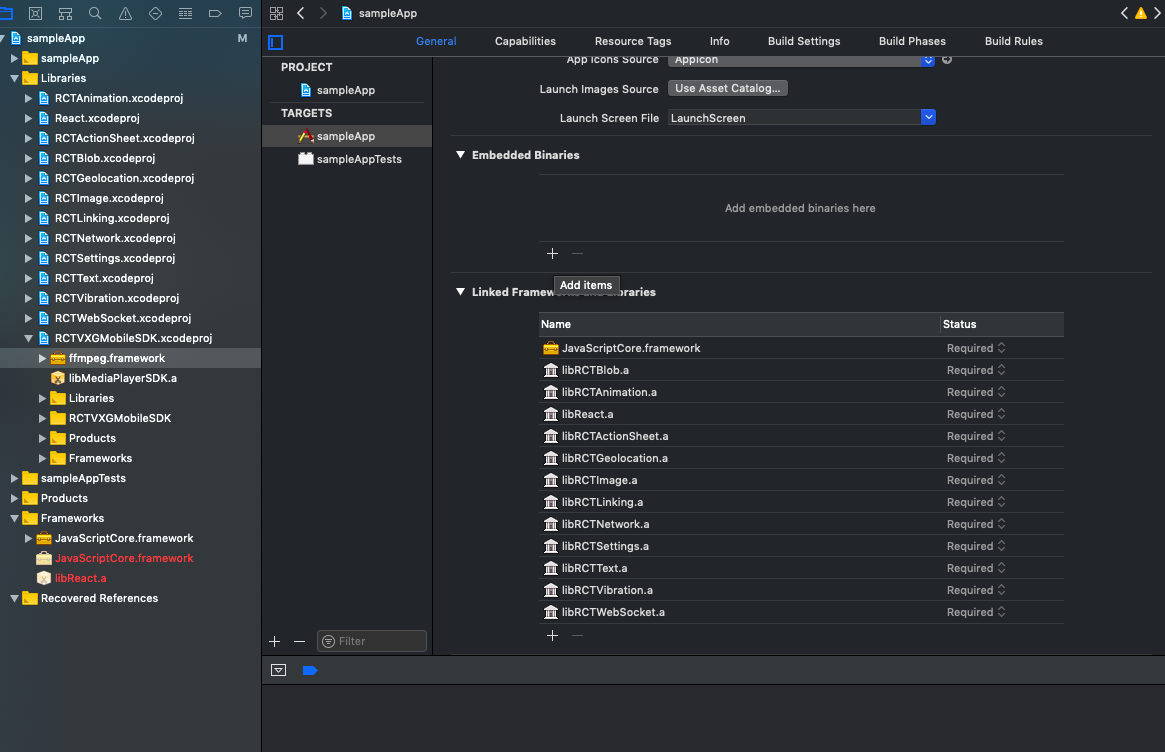Image resolution: width=1165 pixels, height=752 pixels.
Task: Collapse the Embedded Binaries section
Action: pyautogui.click(x=461, y=155)
